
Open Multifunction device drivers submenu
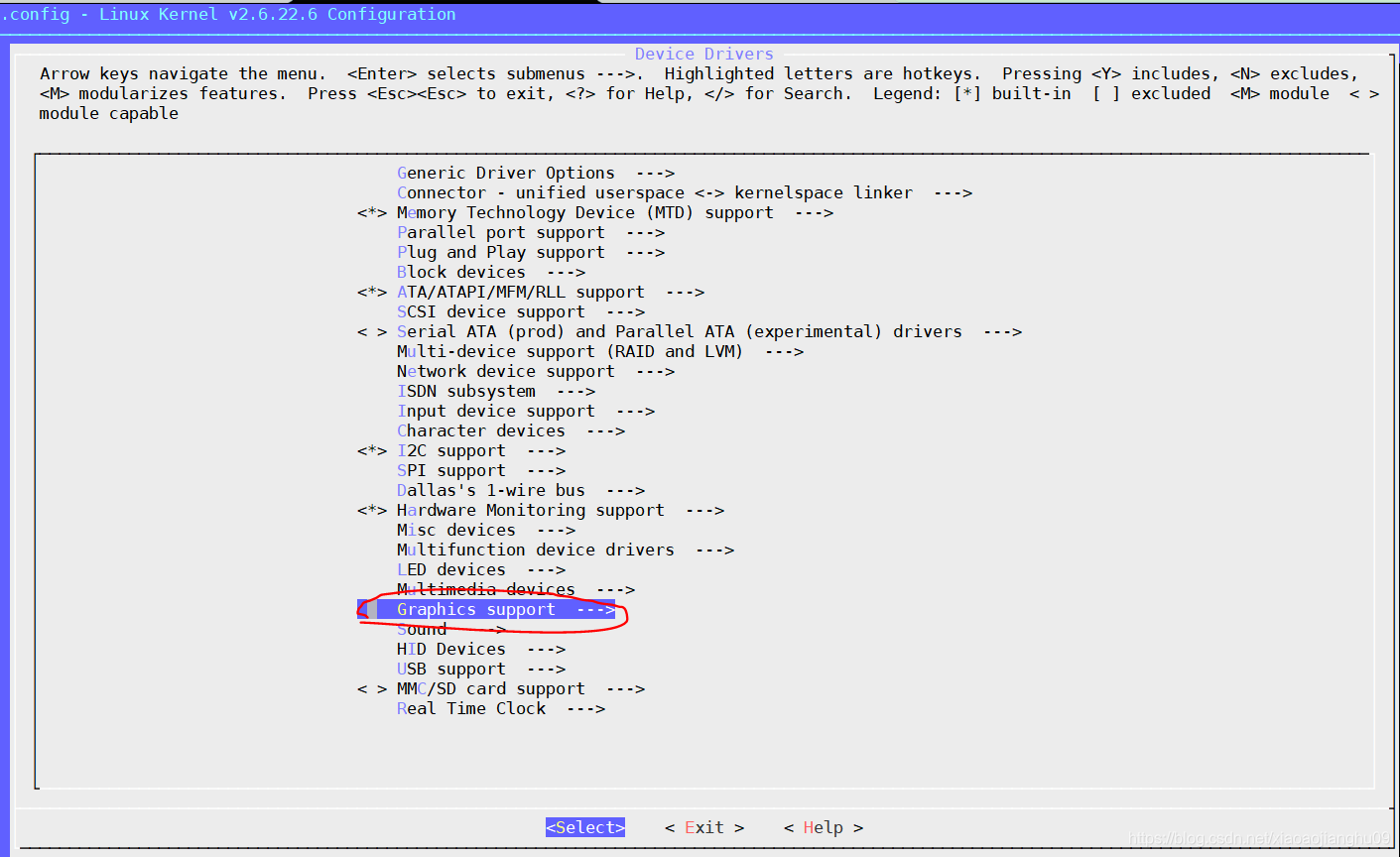pyautogui.click(x=566, y=550)
